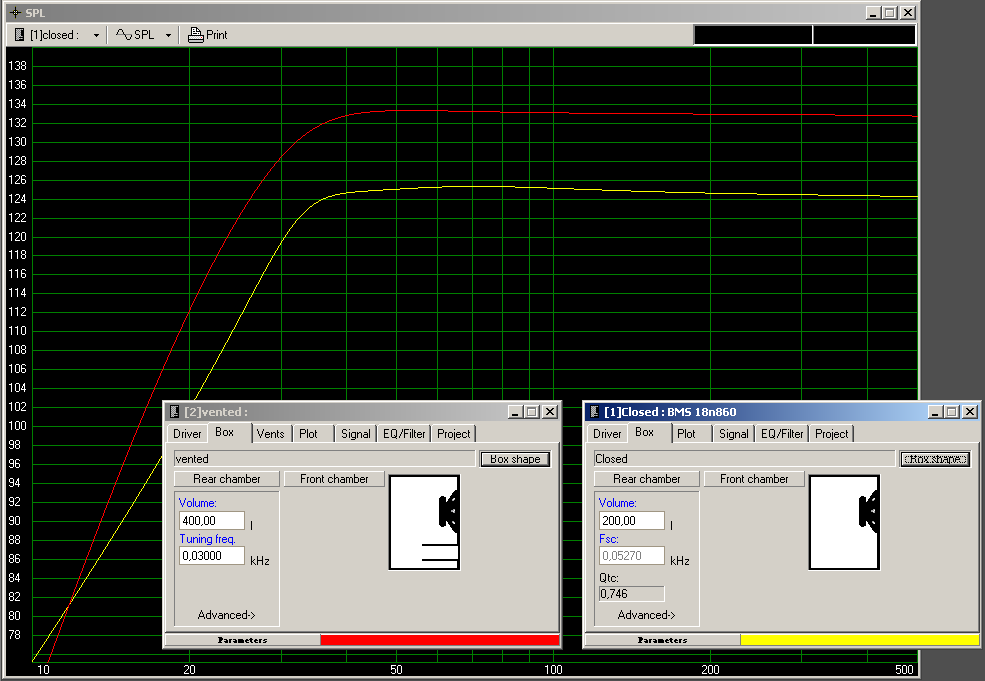The width and height of the screenshot is (985, 681).
Task: Maximize the SPL graph window
Action: tap(890, 13)
